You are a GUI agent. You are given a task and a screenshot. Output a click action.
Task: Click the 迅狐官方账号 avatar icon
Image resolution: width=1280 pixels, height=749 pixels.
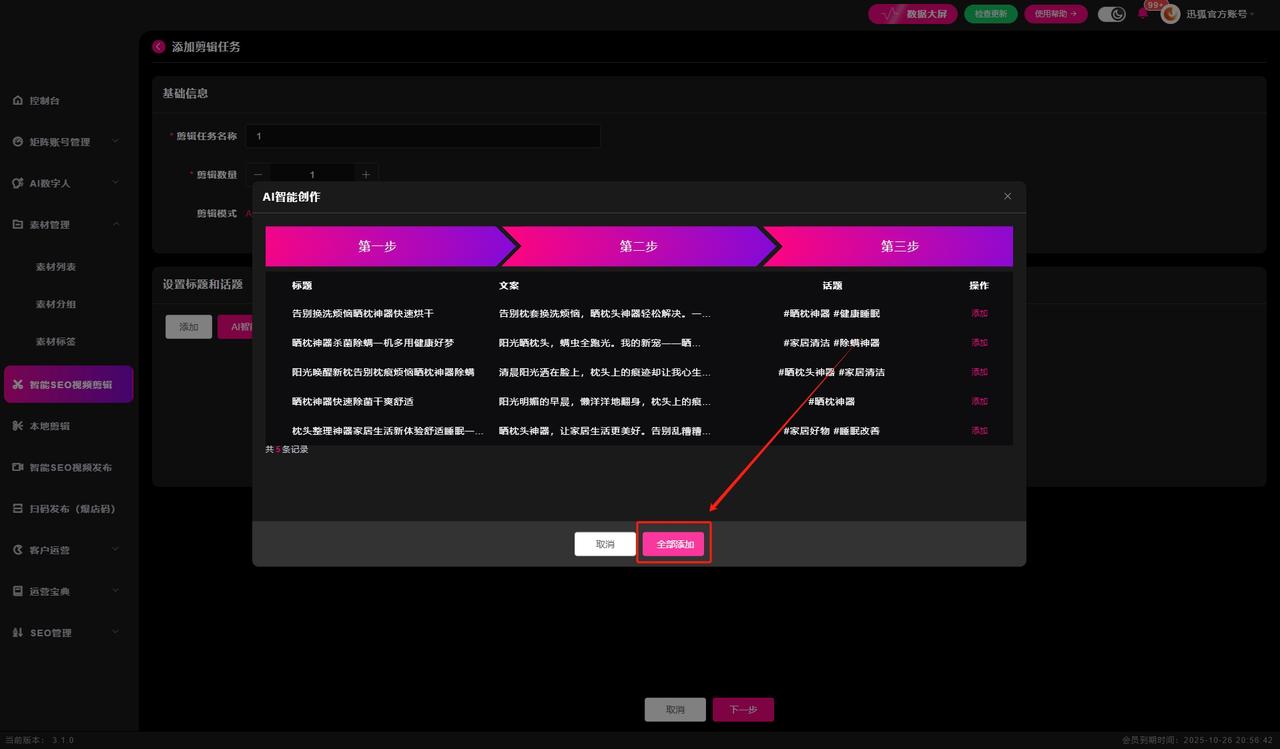(x=1170, y=14)
